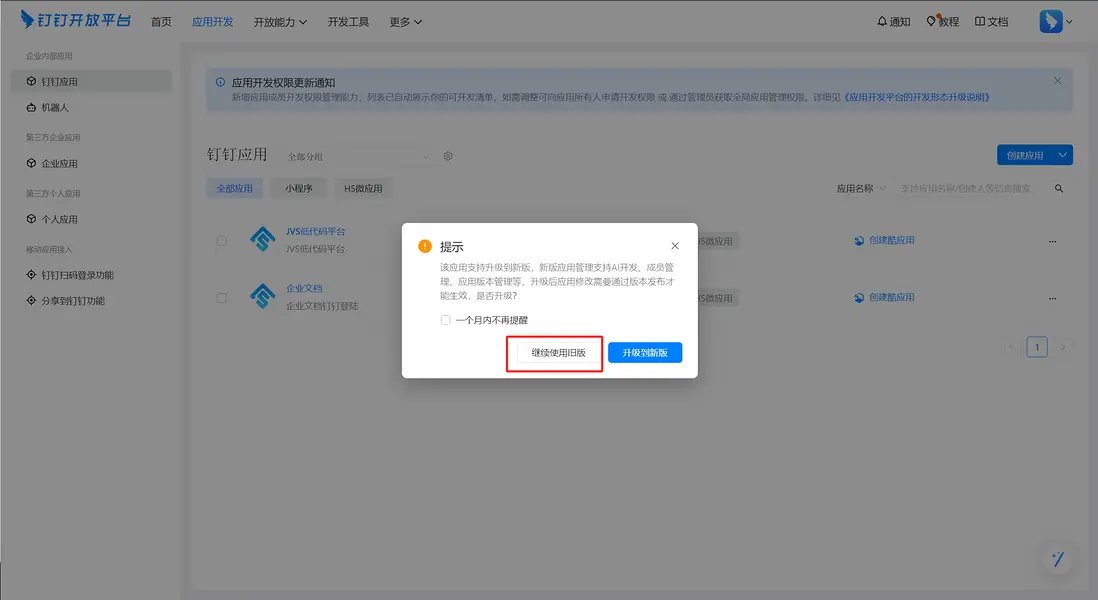1098x600 pixels.
Task: Open the 文档 documentation
Action: pyautogui.click(x=990, y=21)
